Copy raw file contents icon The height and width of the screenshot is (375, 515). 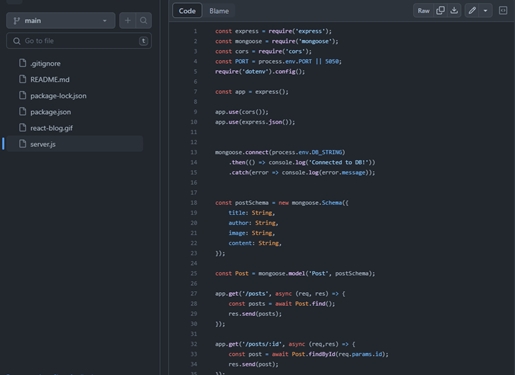(440, 11)
